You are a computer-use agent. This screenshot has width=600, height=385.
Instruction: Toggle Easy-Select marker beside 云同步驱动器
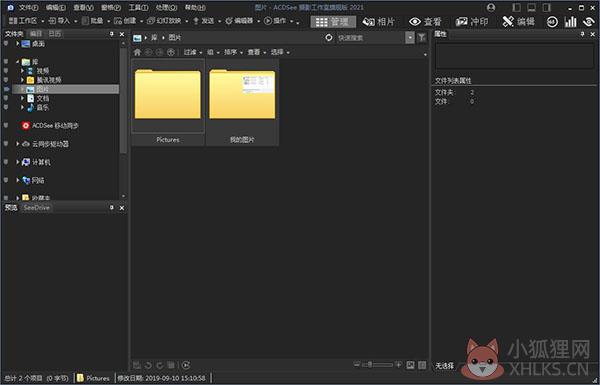pos(6,144)
